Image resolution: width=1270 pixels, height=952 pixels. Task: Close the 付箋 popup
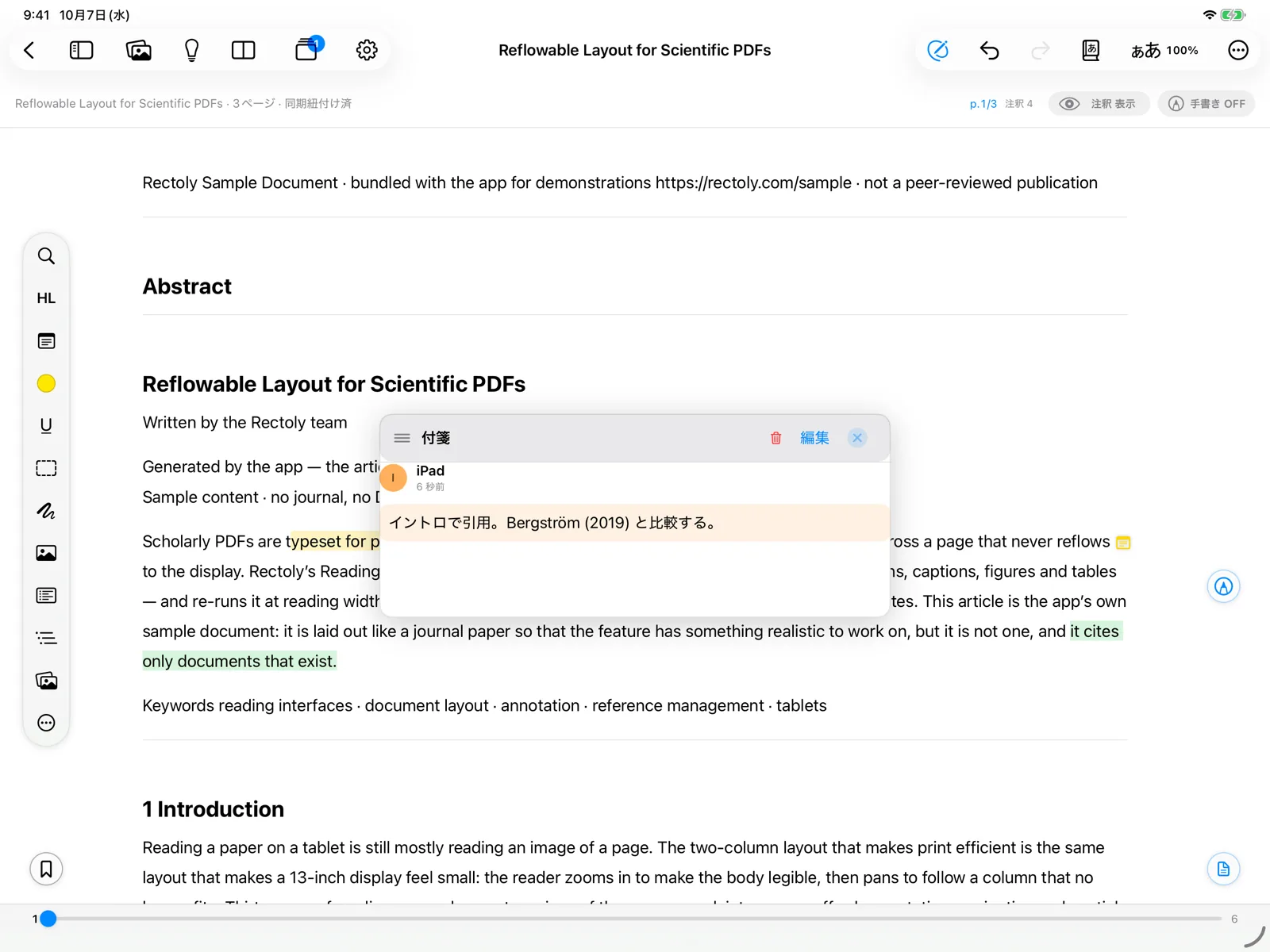pyautogui.click(x=857, y=438)
